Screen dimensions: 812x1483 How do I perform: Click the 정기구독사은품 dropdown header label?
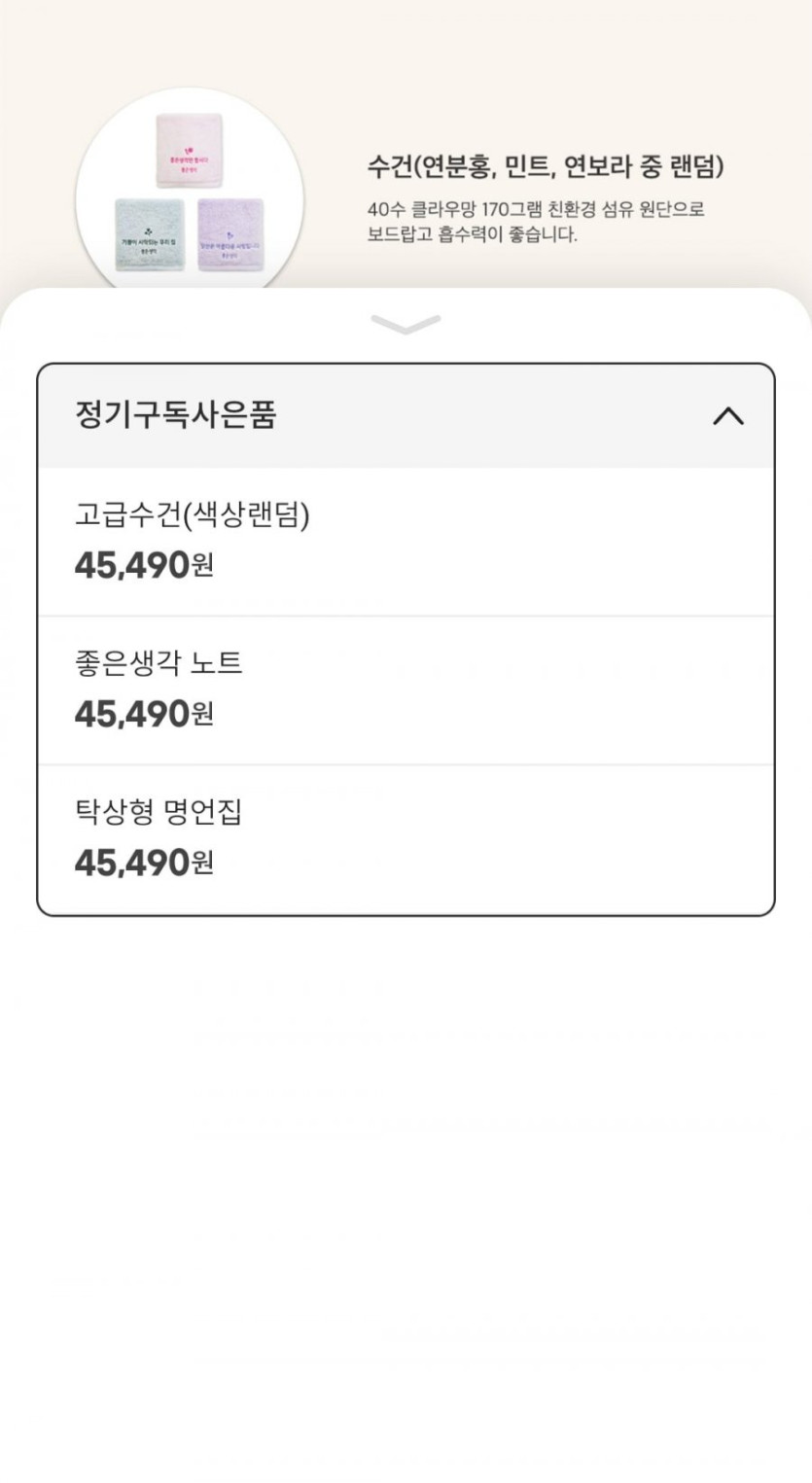click(176, 415)
